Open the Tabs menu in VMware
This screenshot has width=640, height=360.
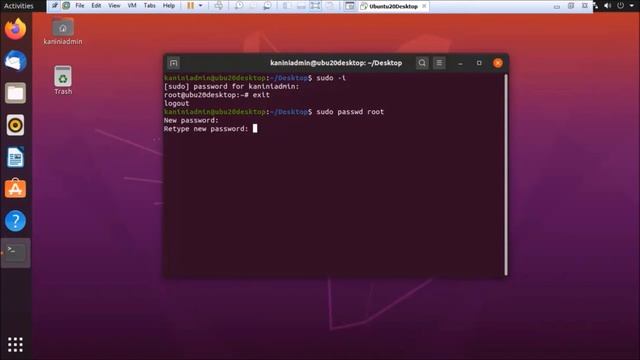coord(149,6)
